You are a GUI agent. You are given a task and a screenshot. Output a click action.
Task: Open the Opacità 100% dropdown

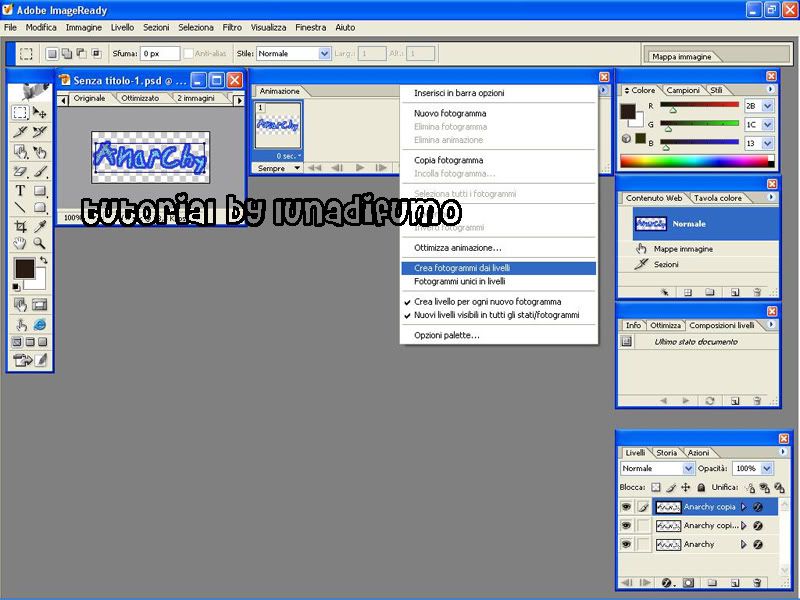pos(767,468)
